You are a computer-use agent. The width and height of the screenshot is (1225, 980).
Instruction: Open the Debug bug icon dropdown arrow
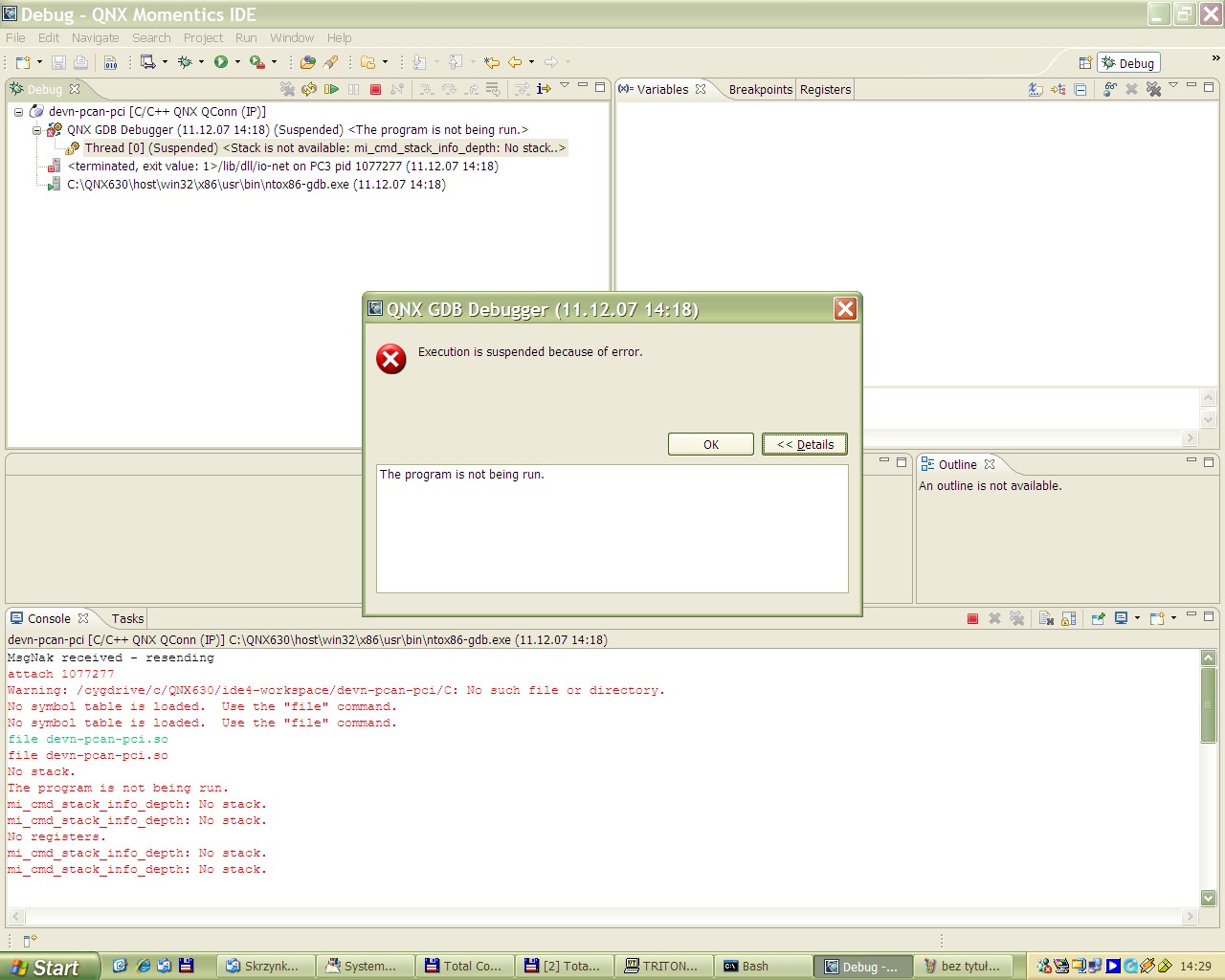pos(201,62)
